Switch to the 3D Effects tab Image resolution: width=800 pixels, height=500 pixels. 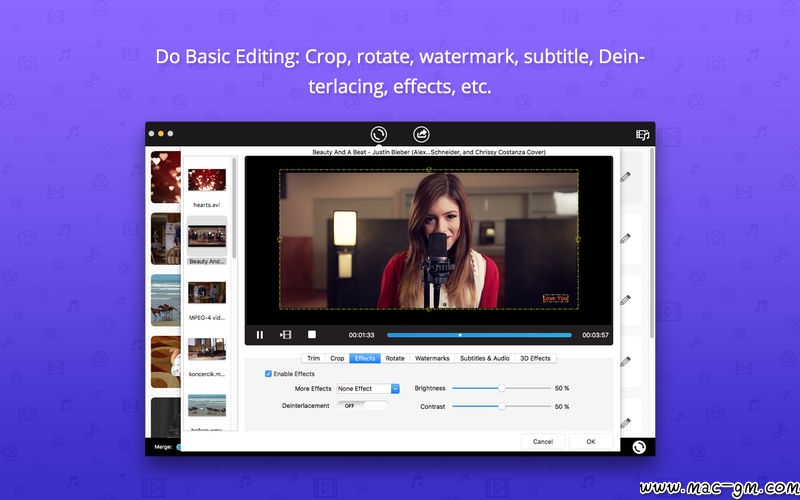pyautogui.click(x=535, y=358)
